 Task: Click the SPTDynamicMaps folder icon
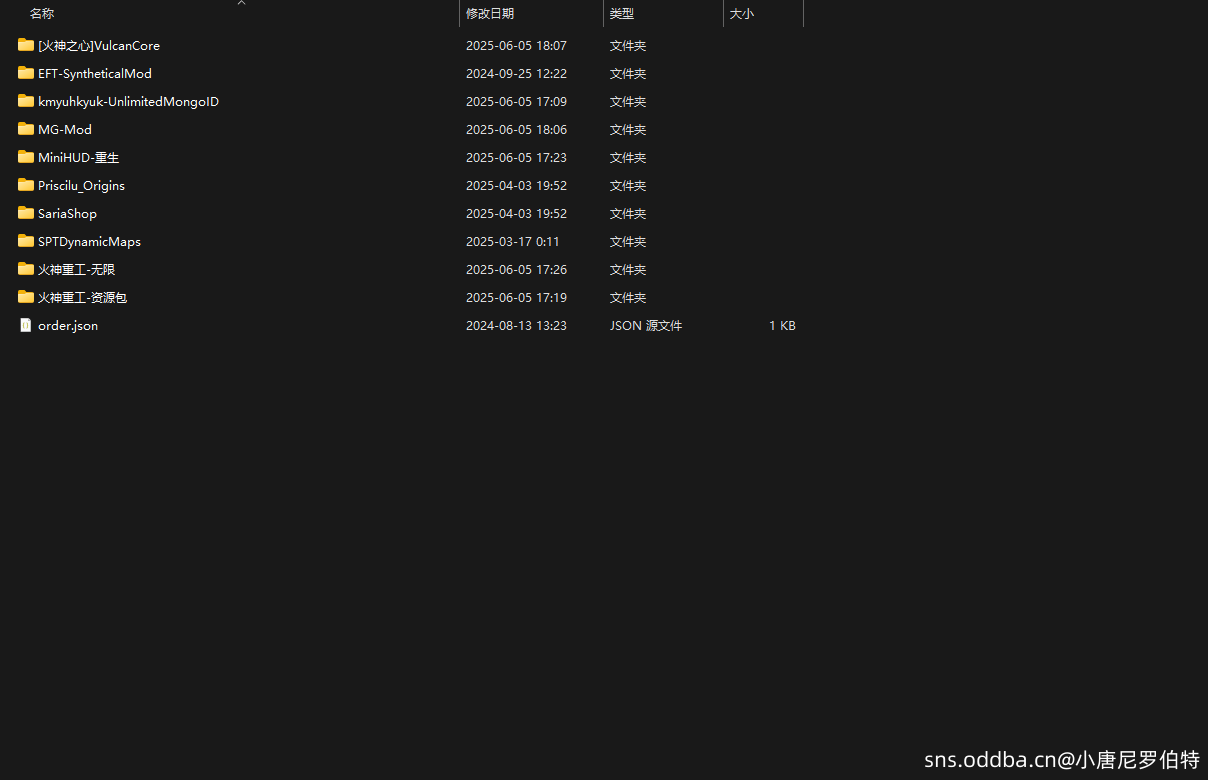[x=26, y=241]
